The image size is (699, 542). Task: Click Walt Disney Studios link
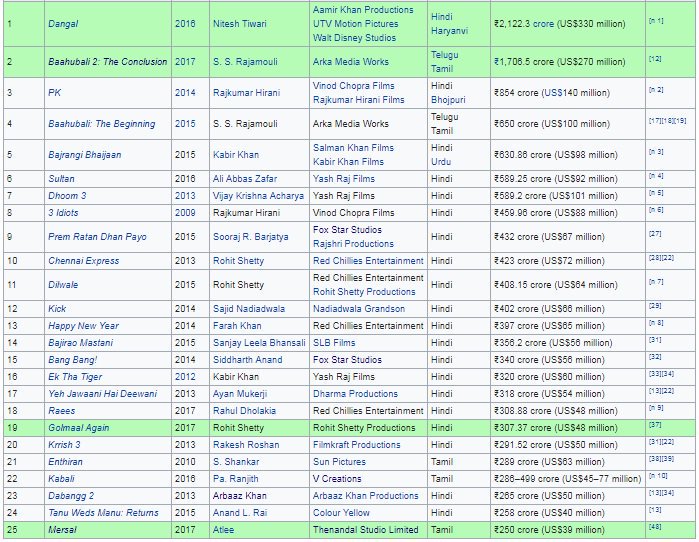click(354, 38)
